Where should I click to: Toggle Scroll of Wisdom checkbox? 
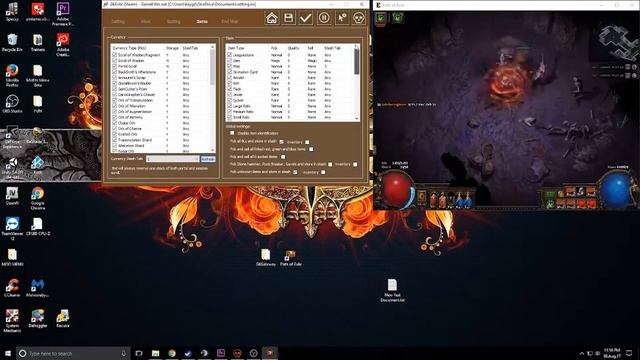(x=115, y=60)
